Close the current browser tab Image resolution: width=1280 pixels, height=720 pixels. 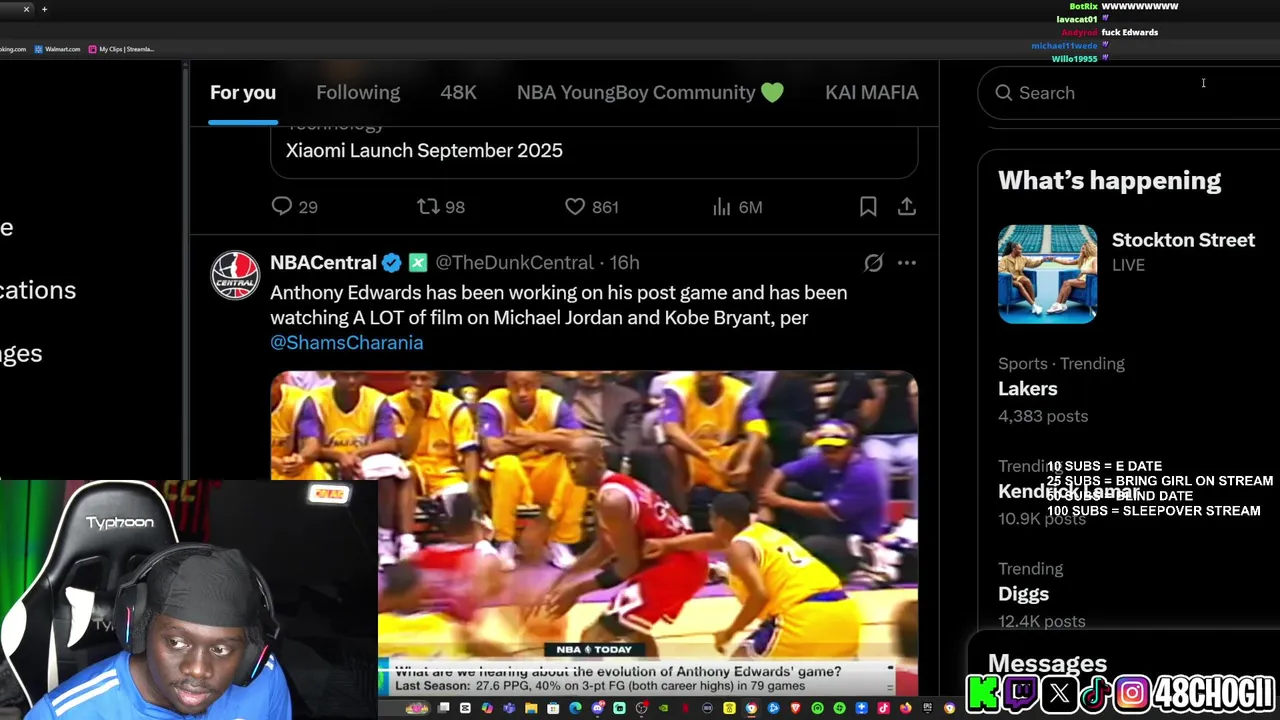tap(26, 9)
